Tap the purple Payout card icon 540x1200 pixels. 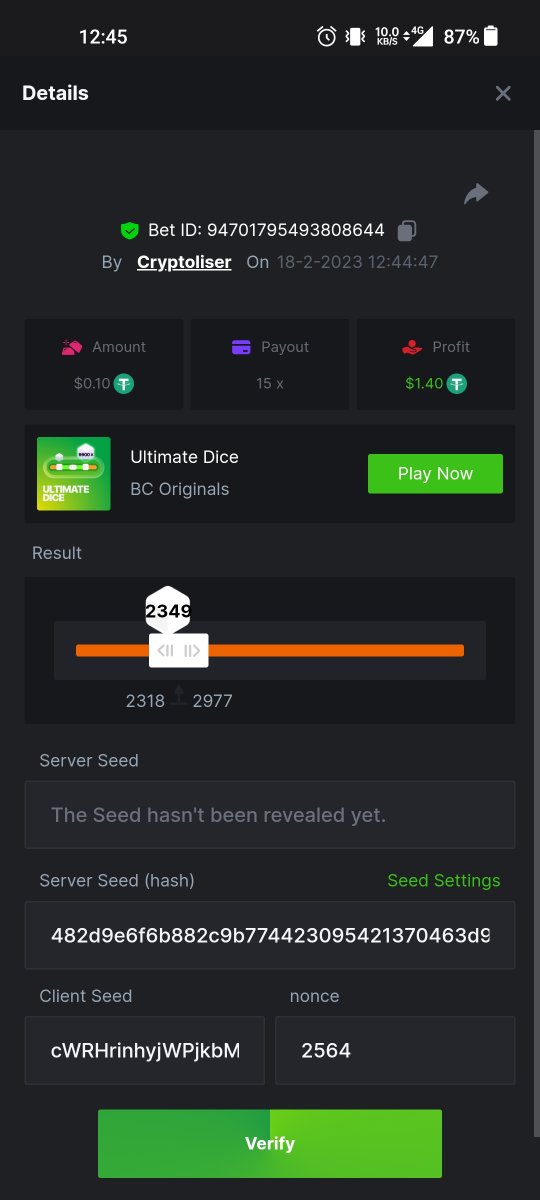click(241, 347)
